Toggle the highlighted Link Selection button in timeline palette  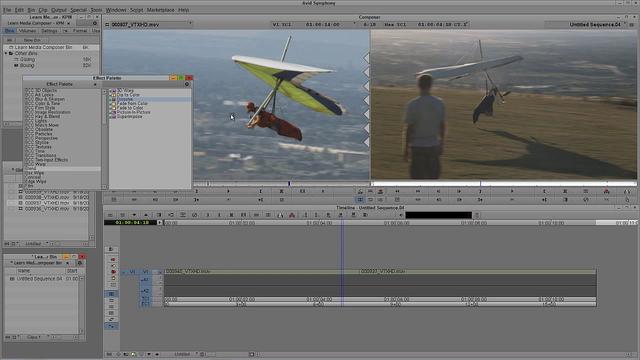pyautogui.click(x=112, y=327)
